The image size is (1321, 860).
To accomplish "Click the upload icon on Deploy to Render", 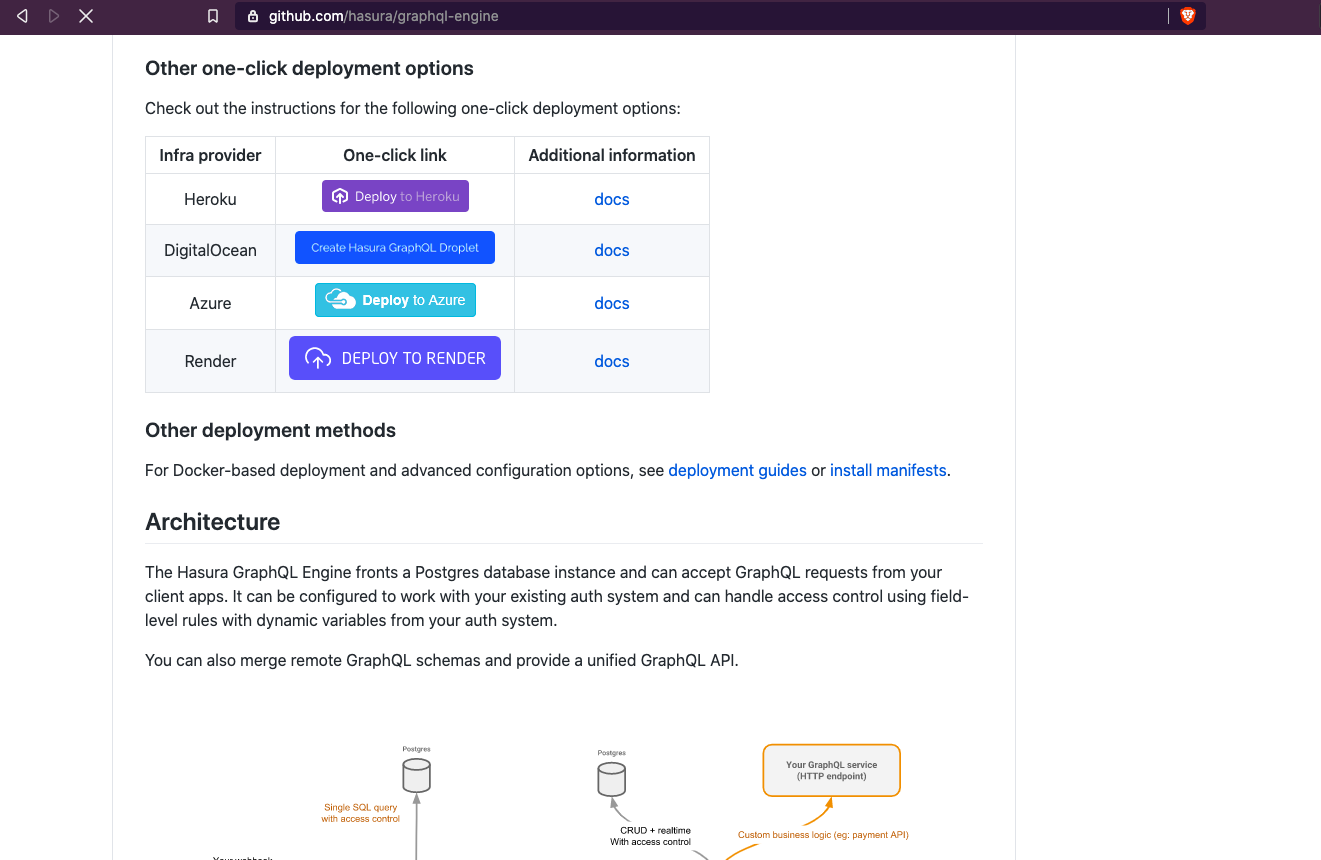I will click(x=318, y=358).
